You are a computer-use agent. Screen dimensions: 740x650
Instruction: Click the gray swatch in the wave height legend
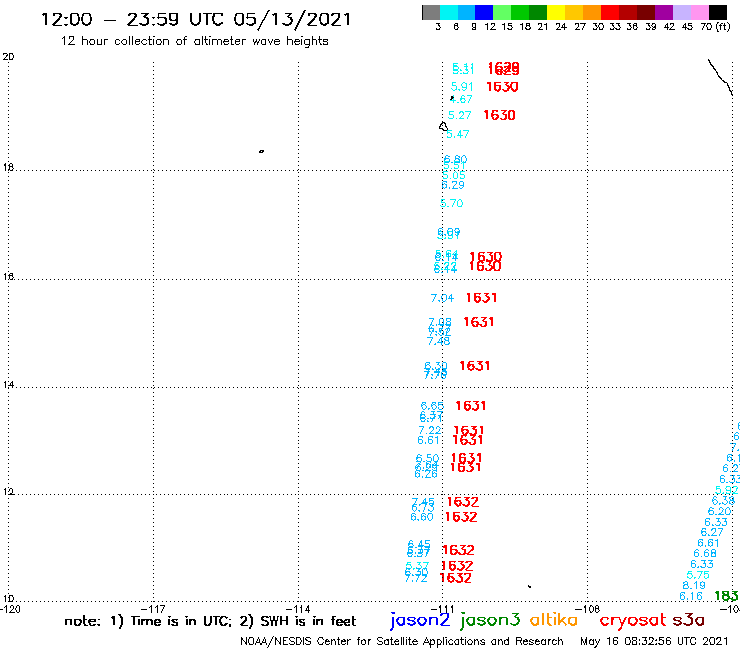click(431, 12)
